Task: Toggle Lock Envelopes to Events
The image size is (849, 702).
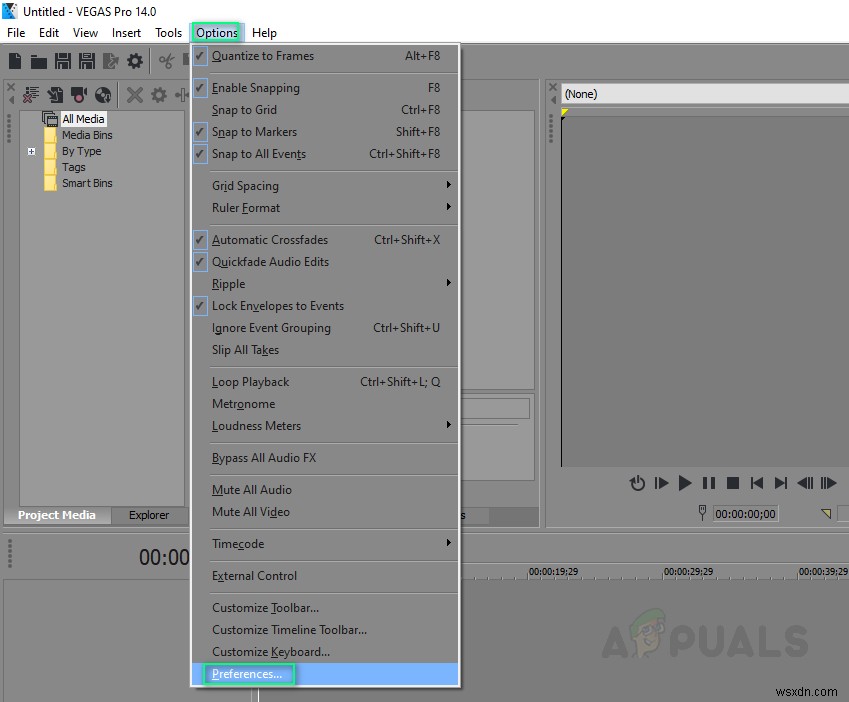Action: pyautogui.click(x=325, y=306)
